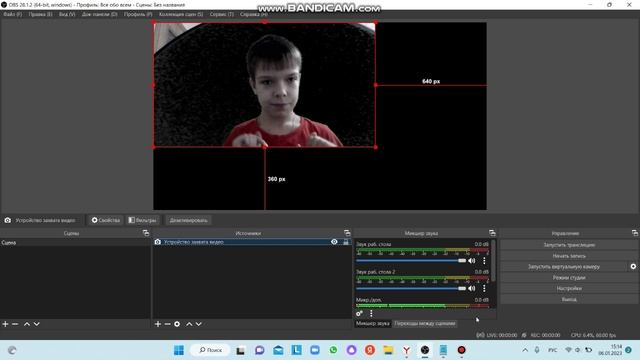Add a new scene with the plus icon
The height and width of the screenshot is (360, 640).
(x=5, y=324)
